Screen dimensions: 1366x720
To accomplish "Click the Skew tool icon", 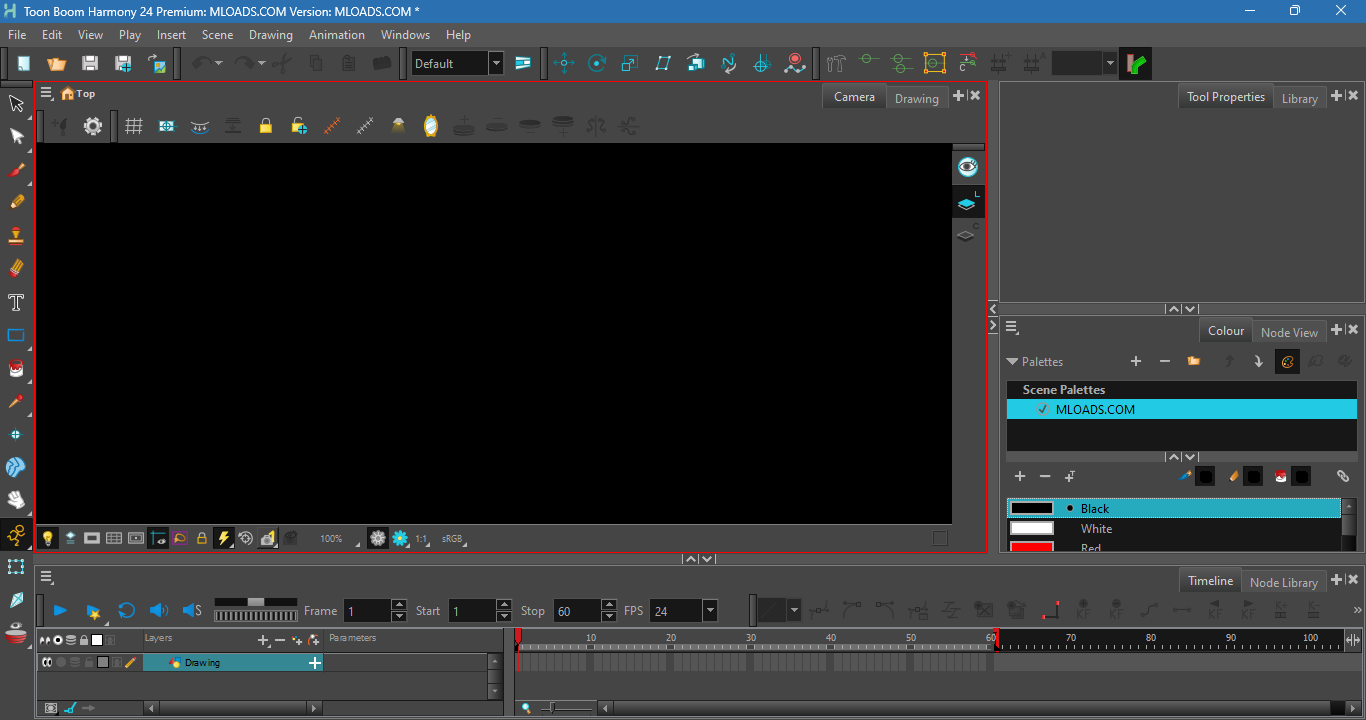I will coord(663,63).
